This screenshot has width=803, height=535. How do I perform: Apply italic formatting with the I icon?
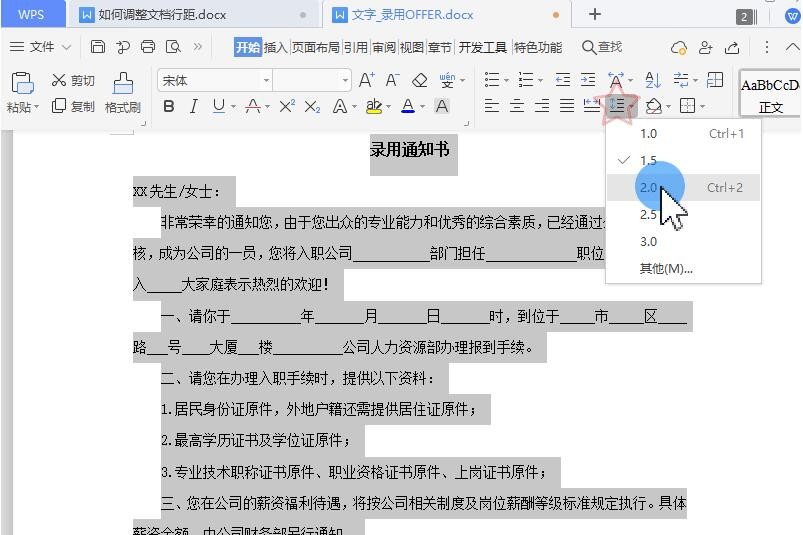(193, 107)
